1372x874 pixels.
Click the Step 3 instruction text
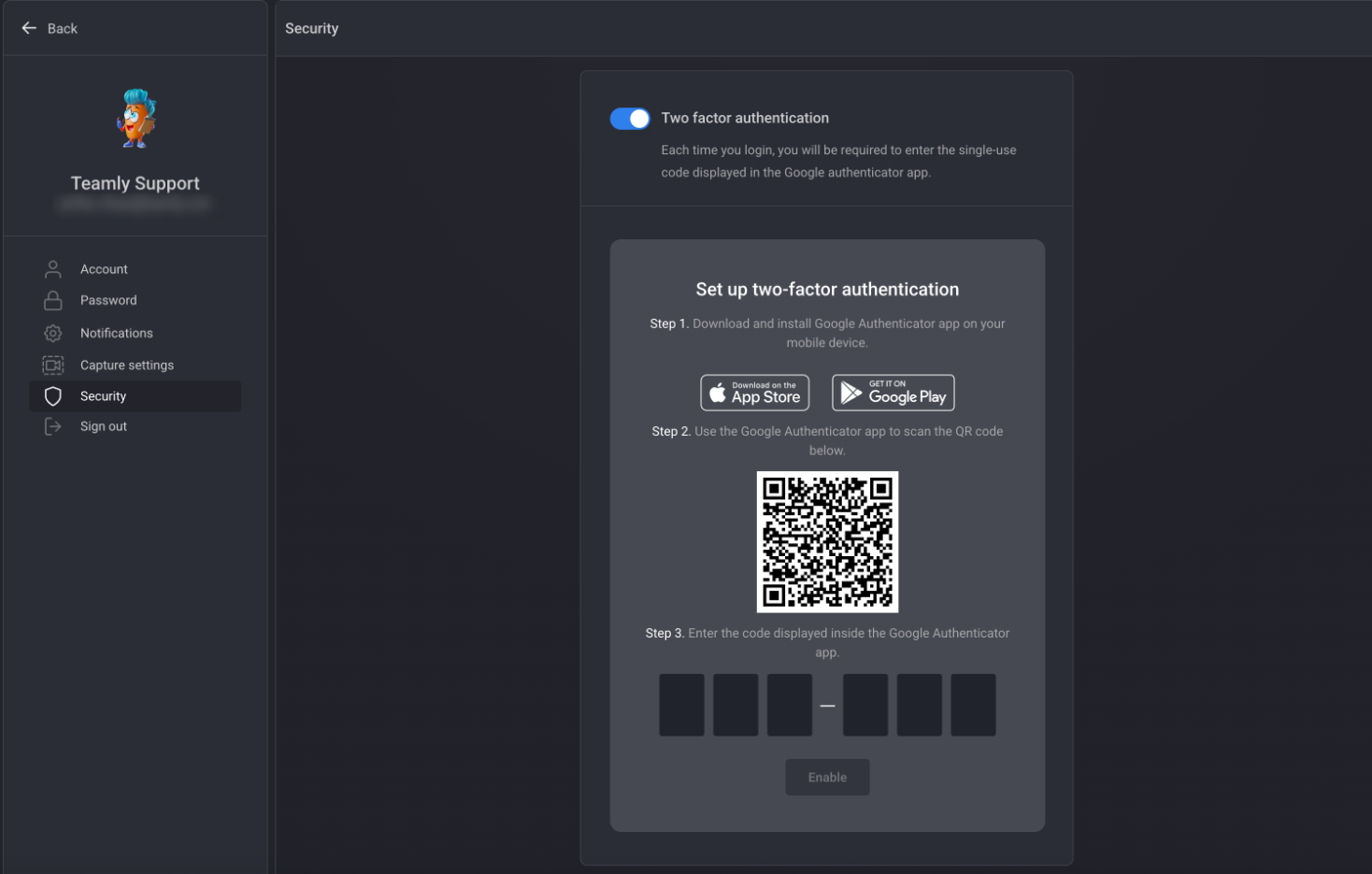point(827,642)
